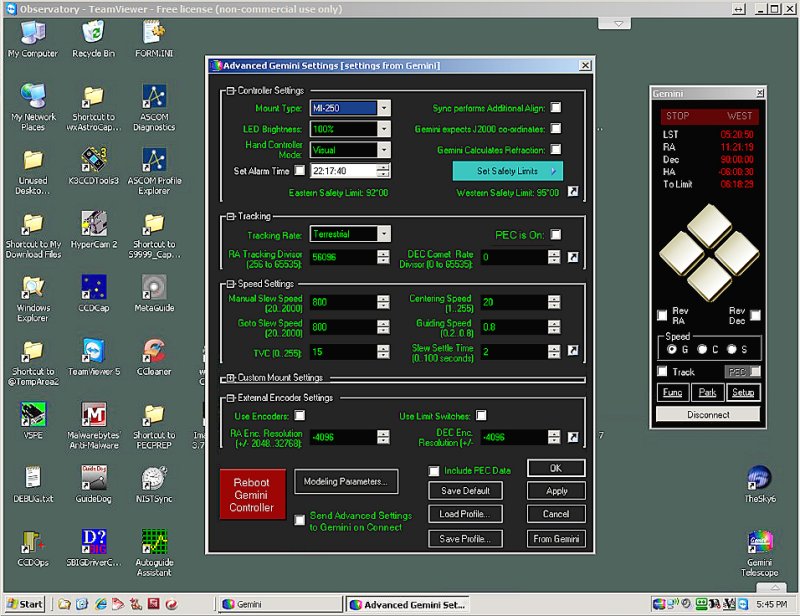Screen dimensions: 800x616
Task: Click the Disconnect button
Action: point(708,414)
